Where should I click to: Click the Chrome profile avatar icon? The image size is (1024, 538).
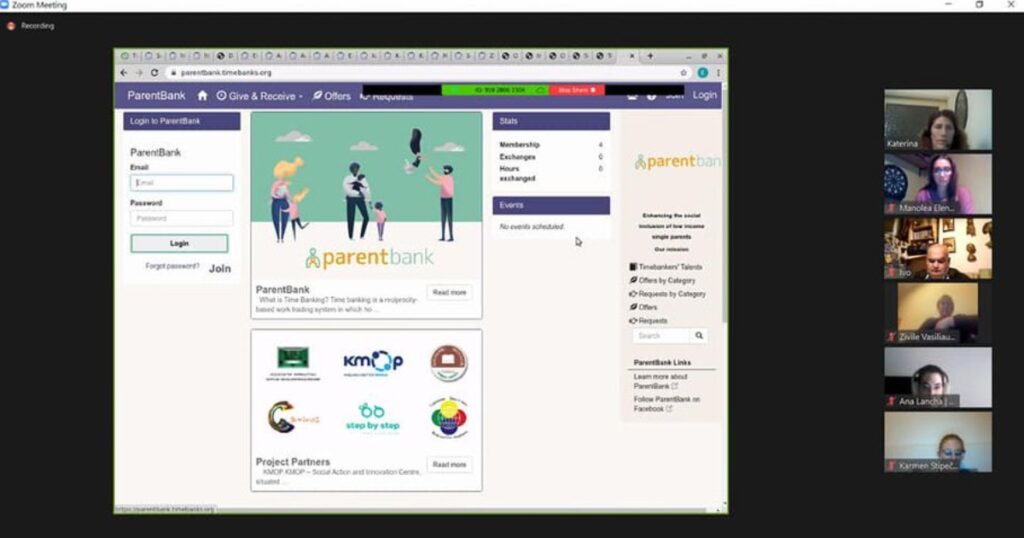click(703, 73)
